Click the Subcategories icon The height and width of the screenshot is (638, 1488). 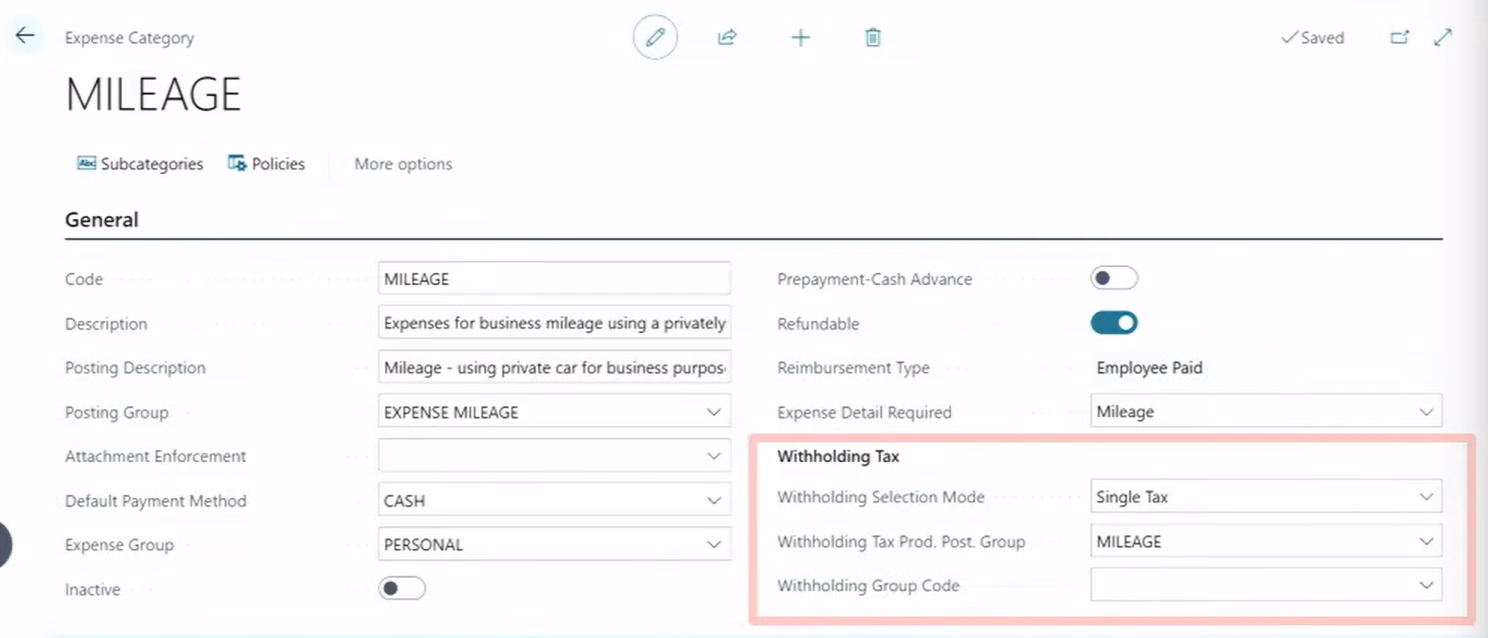coord(87,163)
